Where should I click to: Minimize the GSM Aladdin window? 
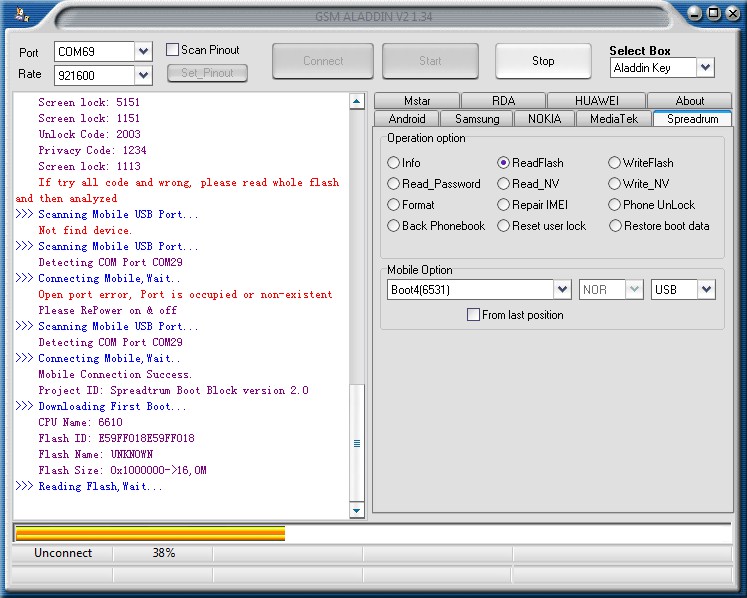pyautogui.click(x=695, y=13)
